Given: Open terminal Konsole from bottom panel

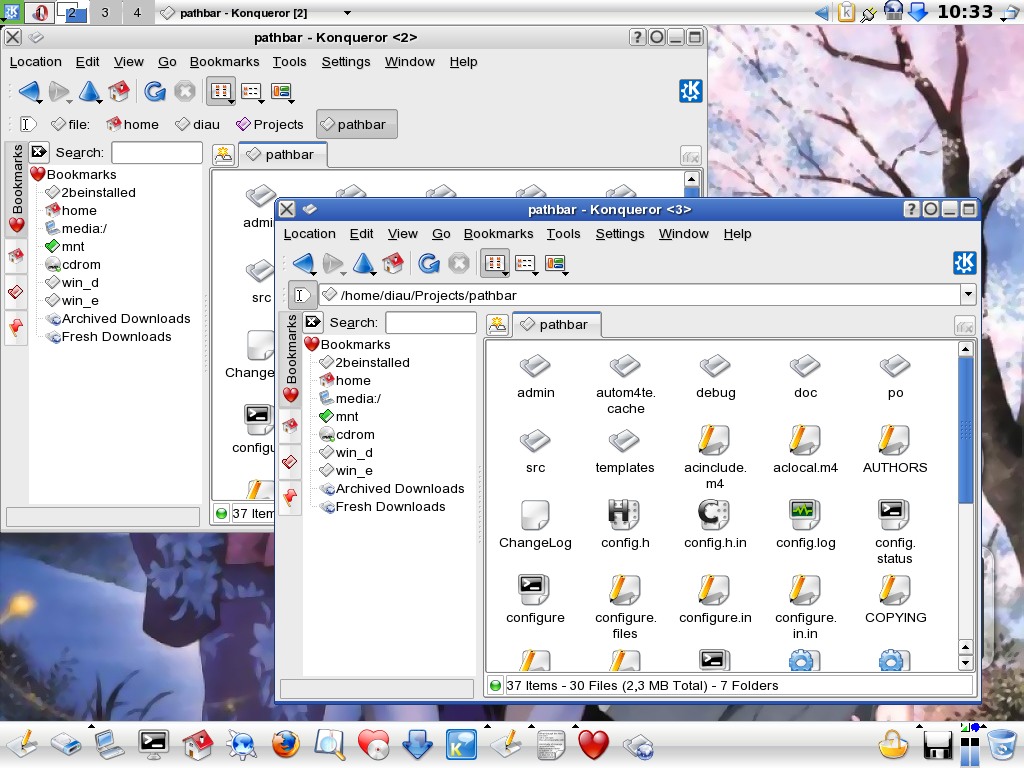Looking at the screenshot, I should point(153,744).
